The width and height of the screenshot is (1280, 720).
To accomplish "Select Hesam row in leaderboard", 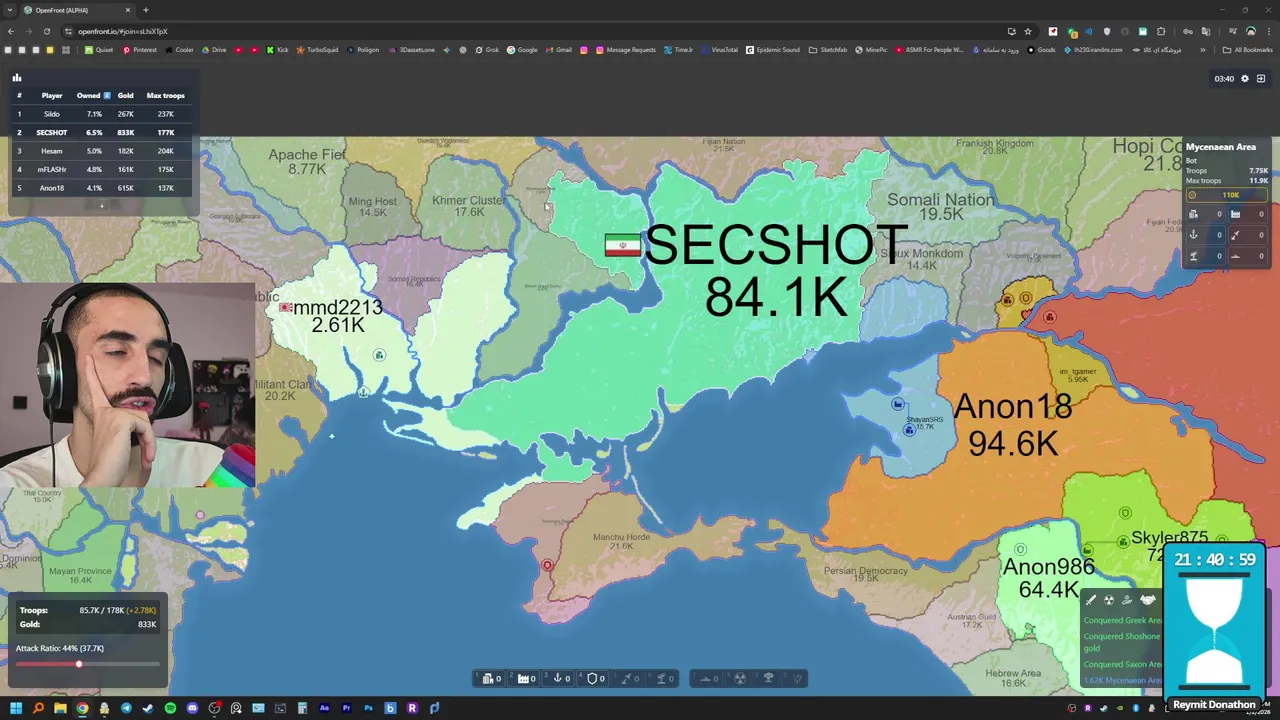I will 103,151.
